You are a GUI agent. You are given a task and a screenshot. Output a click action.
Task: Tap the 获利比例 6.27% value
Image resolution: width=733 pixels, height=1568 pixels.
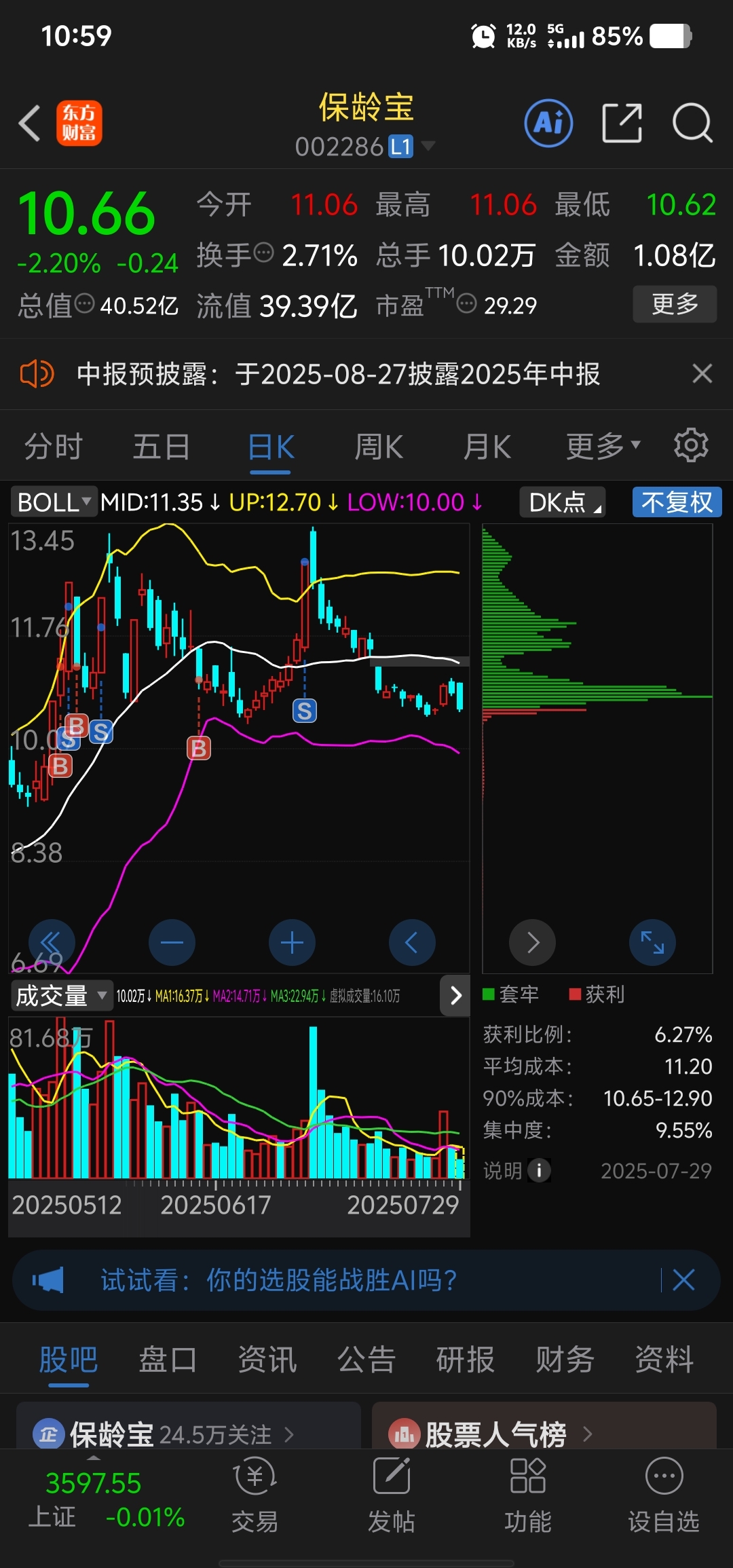(x=683, y=1034)
